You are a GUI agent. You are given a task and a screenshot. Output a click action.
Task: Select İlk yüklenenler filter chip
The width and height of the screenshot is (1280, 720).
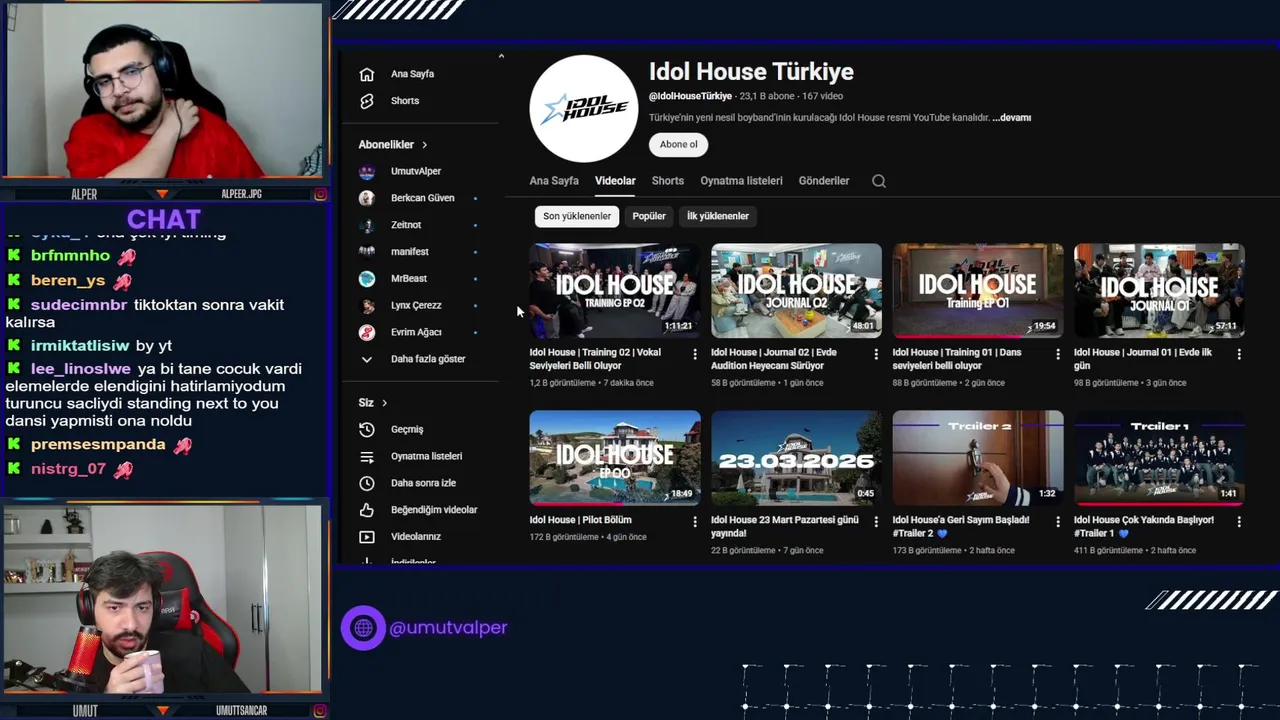(718, 216)
